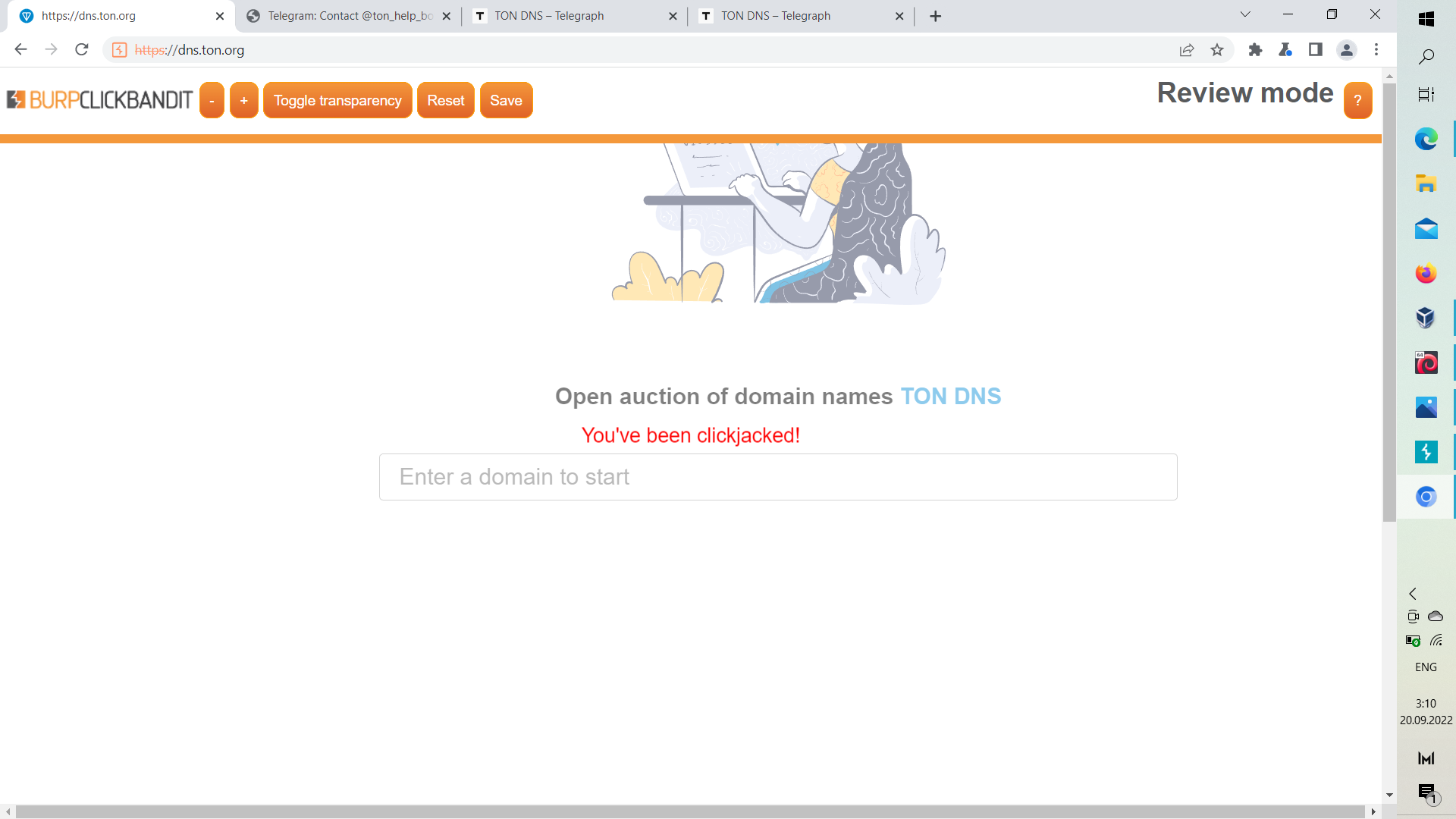This screenshot has height=819, width=1456.
Task: Go back to the previous page
Action: 20,49
